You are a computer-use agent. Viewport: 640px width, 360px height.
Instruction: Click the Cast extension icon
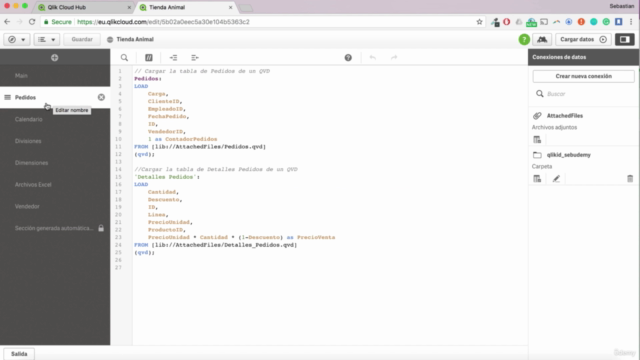point(544,22)
